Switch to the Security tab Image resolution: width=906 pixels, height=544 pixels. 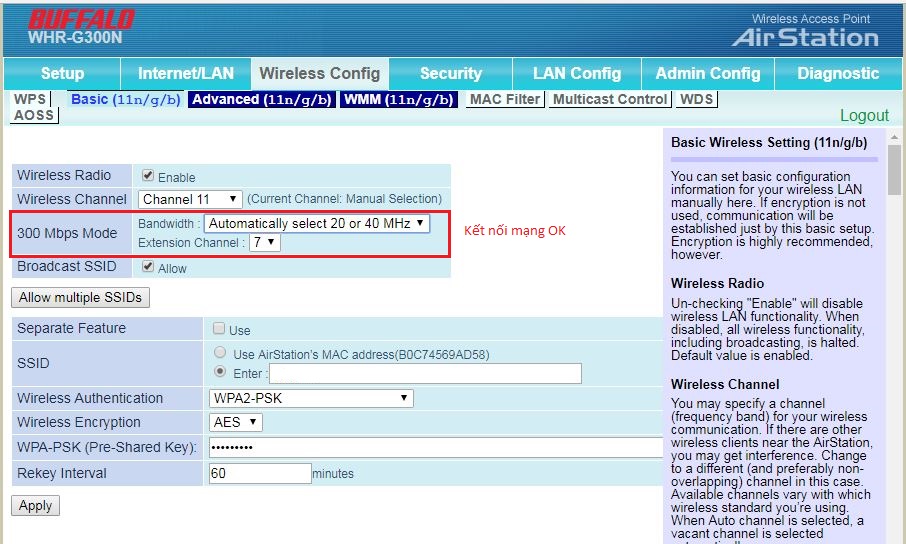[x=451, y=73]
